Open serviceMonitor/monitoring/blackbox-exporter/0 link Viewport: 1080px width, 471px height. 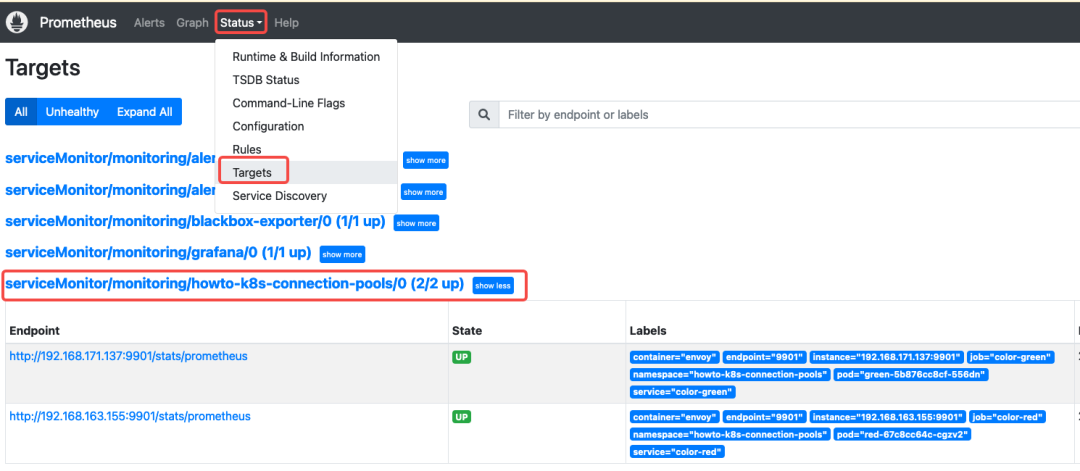click(x=195, y=222)
